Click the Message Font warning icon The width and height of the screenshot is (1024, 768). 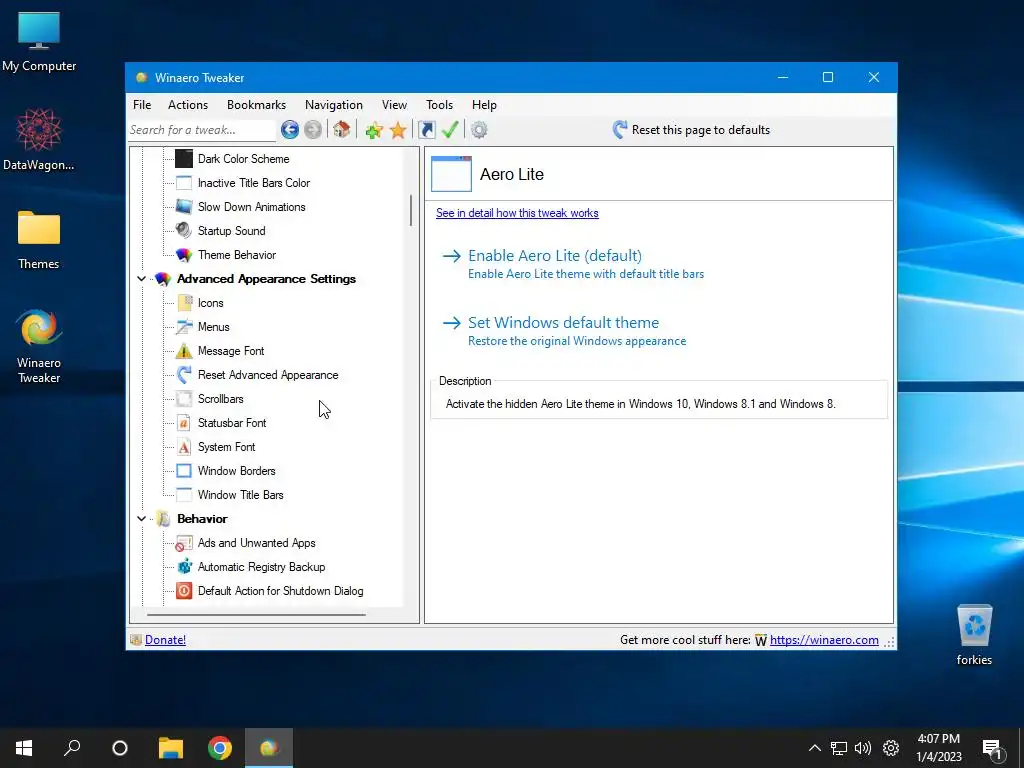coord(184,351)
